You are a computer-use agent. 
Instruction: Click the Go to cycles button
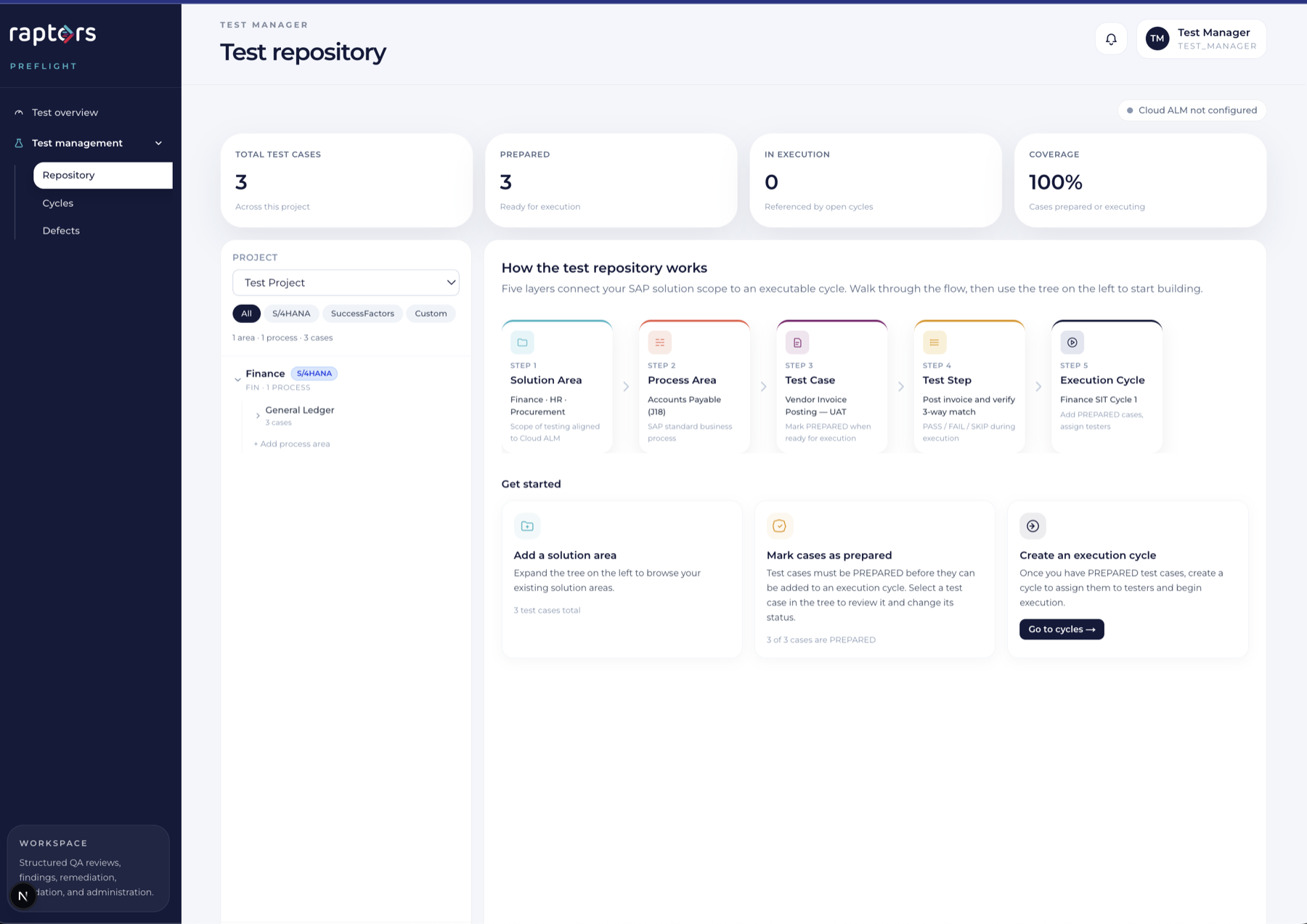coord(1061,629)
